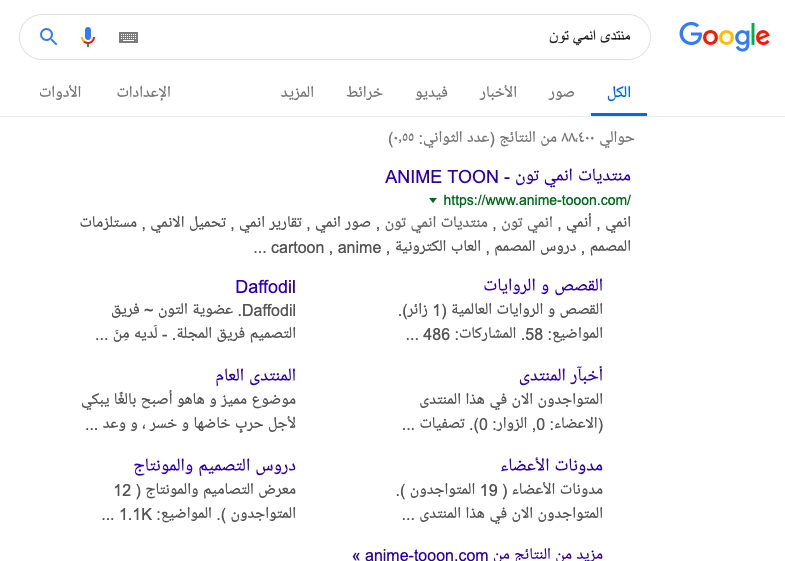Switch to the خرائط (Maps) tab
The width and height of the screenshot is (785, 561).
(x=365, y=92)
